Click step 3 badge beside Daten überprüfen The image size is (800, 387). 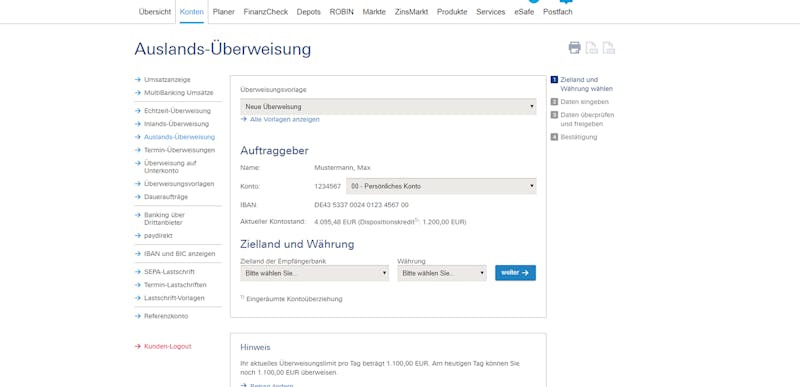pyautogui.click(x=555, y=115)
